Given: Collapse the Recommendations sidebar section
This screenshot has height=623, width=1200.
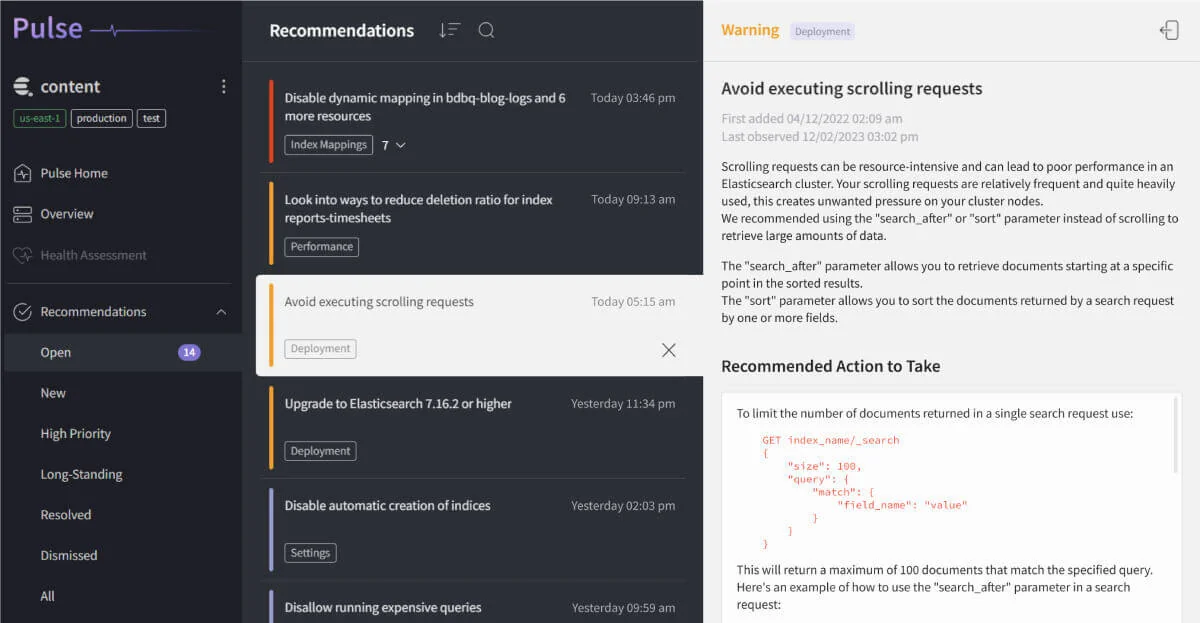Looking at the screenshot, I should tap(221, 312).
